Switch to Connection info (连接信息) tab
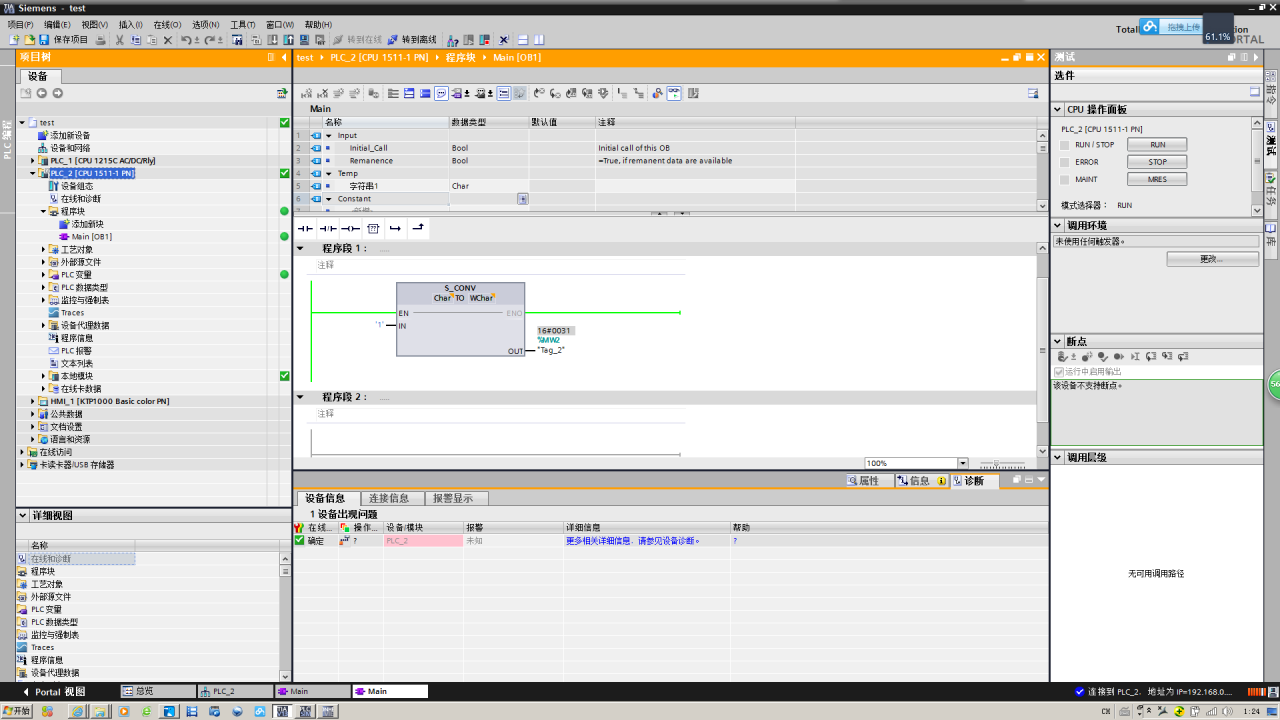Image resolution: width=1280 pixels, height=720 pixels. coord(389,498)
